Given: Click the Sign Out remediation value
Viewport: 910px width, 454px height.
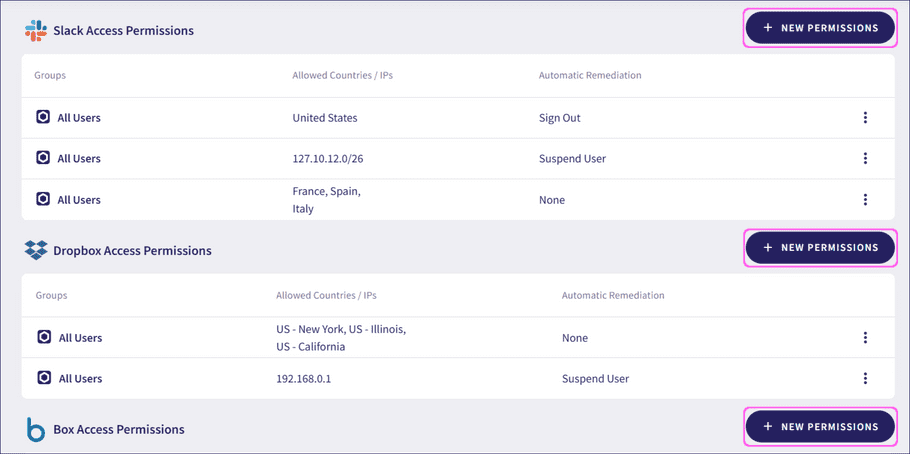Looking at the screenshot, I should coord(559,118).
